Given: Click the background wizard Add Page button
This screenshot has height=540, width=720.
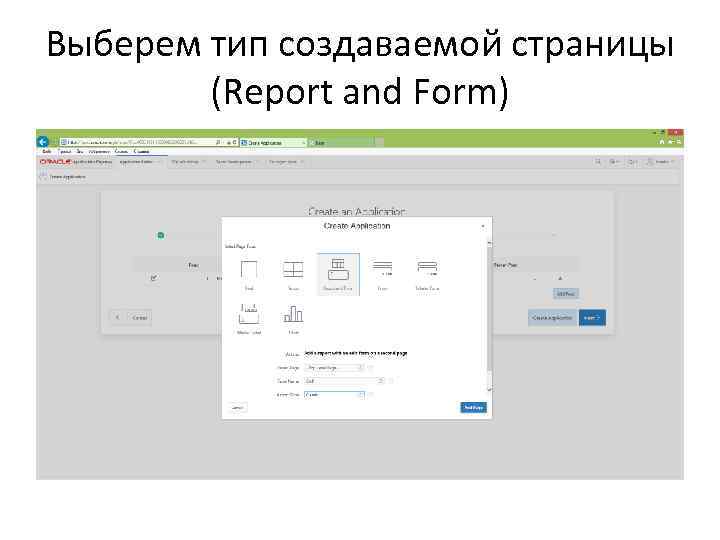Looking at the screenshot, I should (x=566, y=293).
